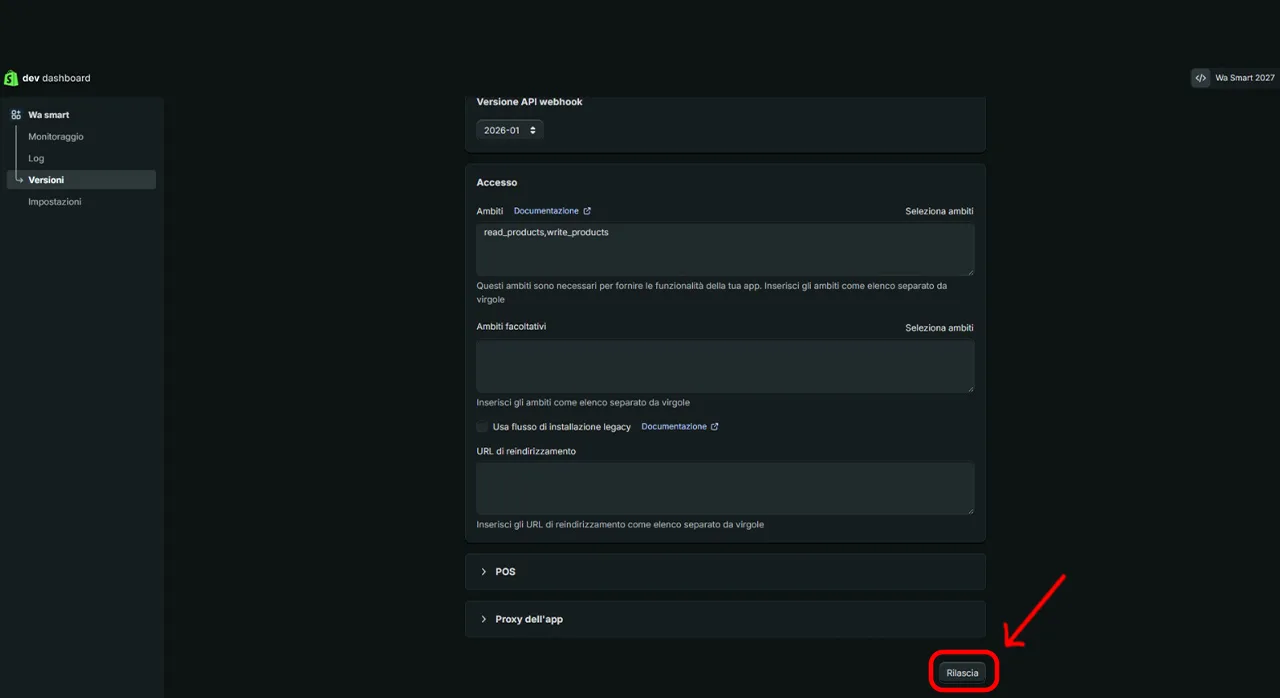Click the code brackets icon beside Wa Smart 2027

(1200, 78)
